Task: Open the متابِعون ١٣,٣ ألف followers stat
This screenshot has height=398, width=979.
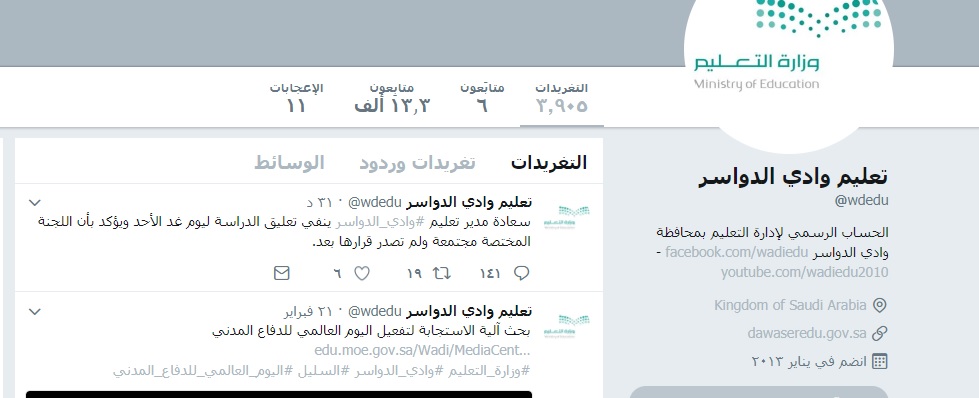Action: [392, 99]
